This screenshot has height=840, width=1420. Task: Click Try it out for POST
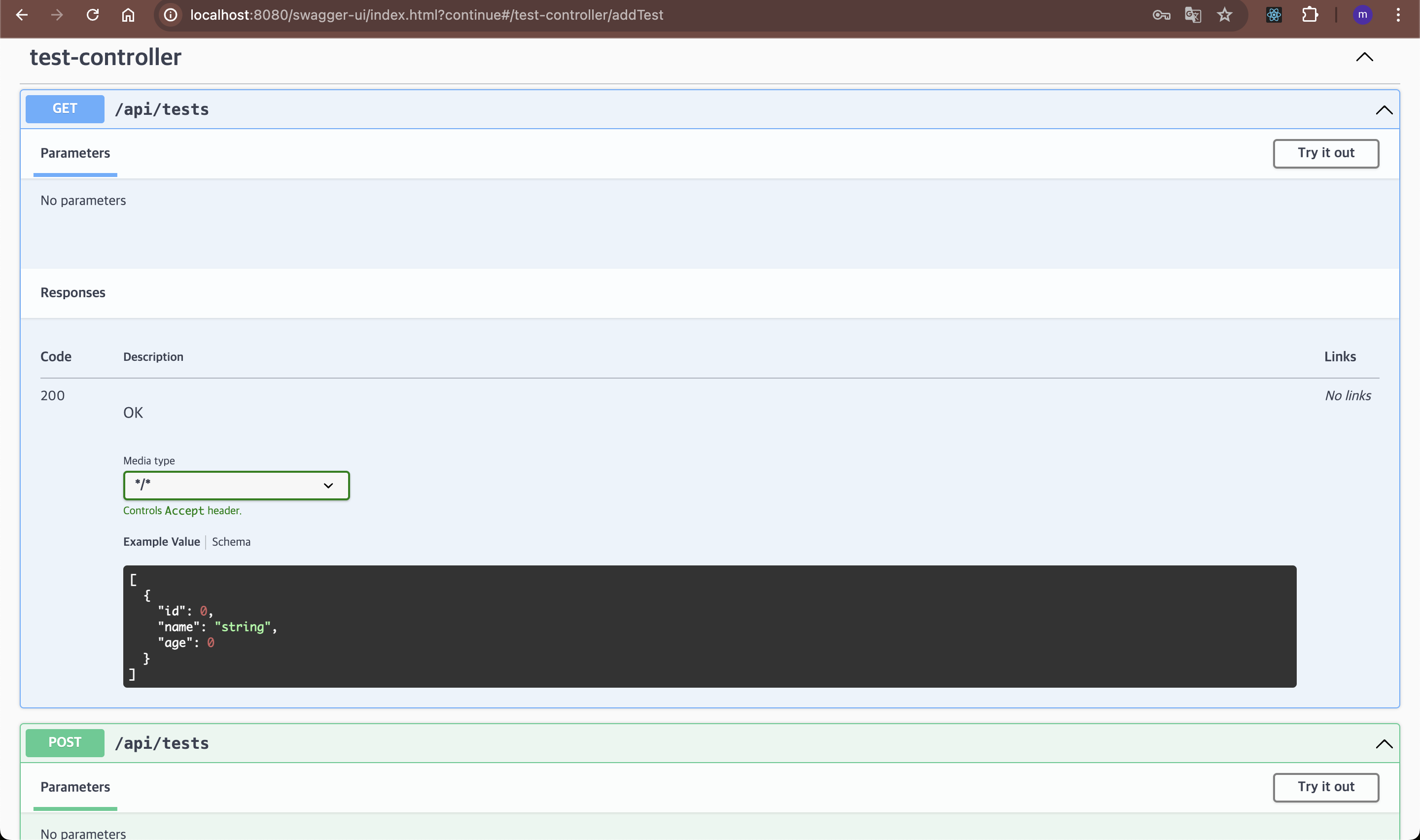click(x=1325, y=787)
